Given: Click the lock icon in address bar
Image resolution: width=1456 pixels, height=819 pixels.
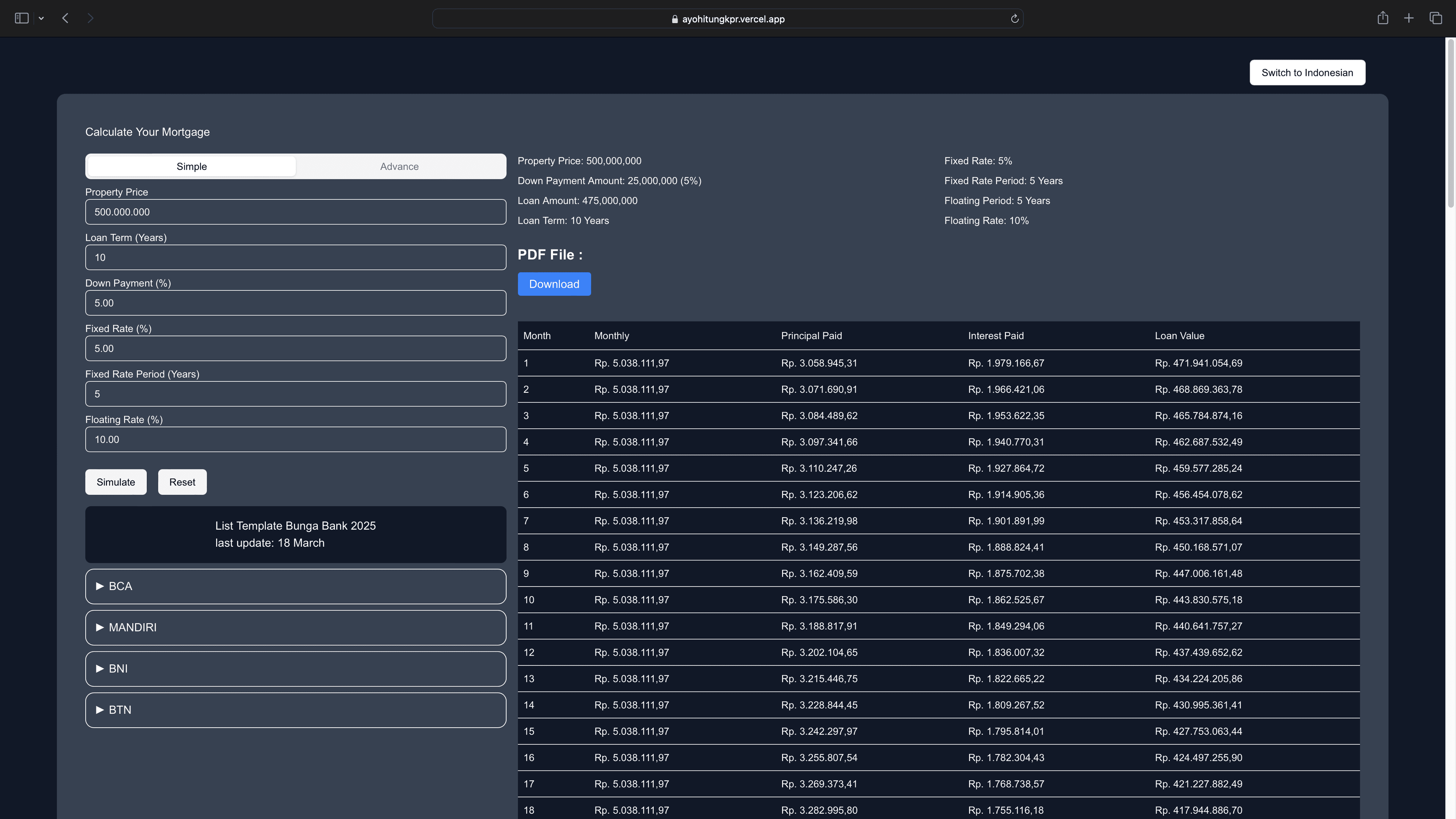Looking at the screenshot, I should (674, 19).
